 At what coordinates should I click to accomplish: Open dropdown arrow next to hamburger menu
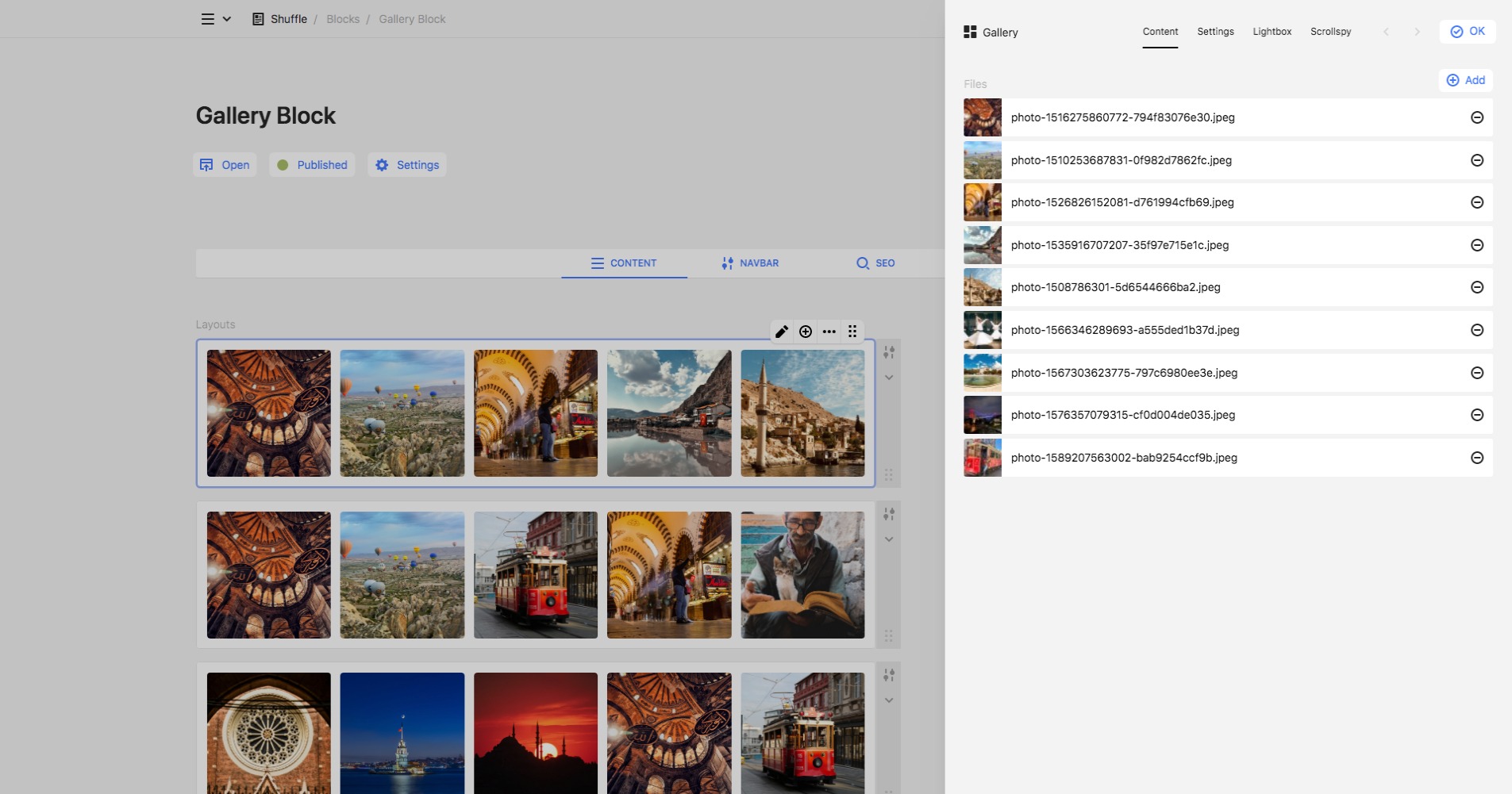227,19
